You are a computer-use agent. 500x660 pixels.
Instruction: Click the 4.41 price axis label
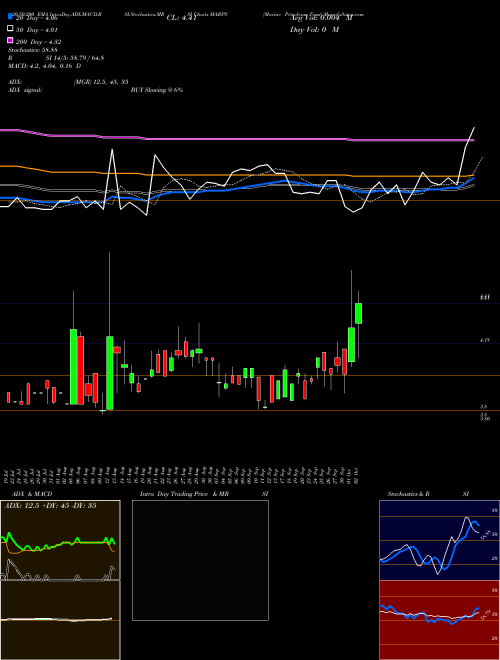(484, 298)
